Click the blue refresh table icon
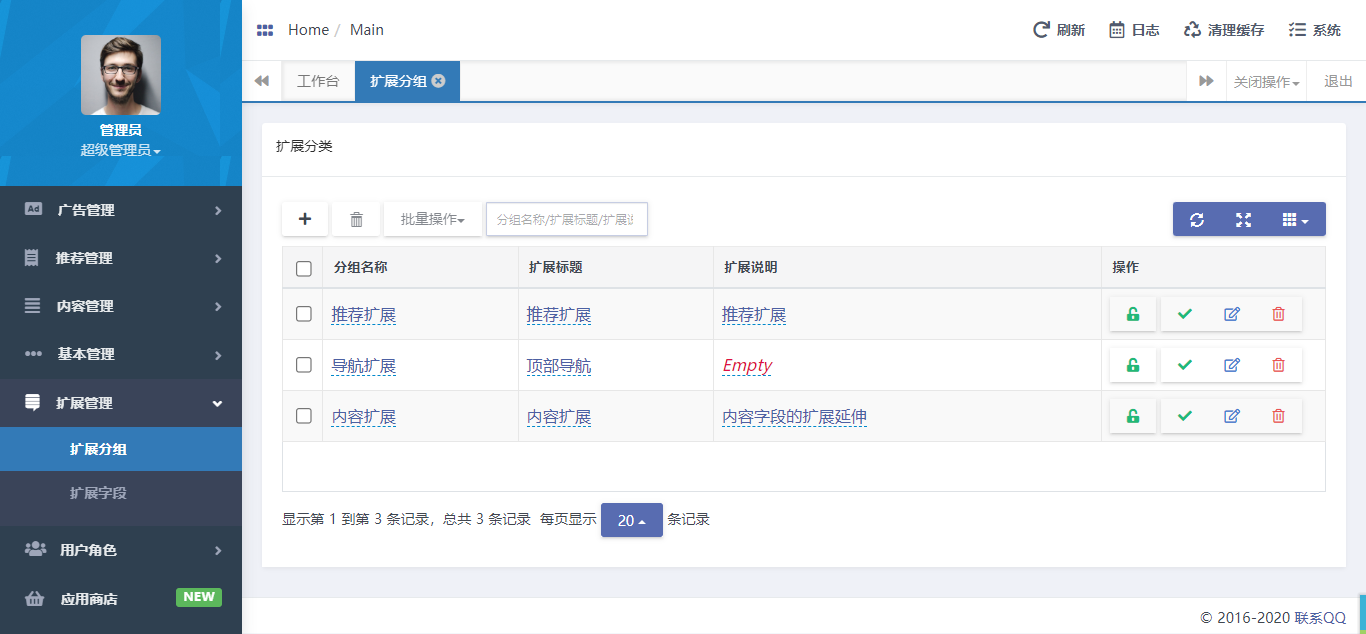The width and height of the screenshot is (1366, 634). pos(1196,220)
